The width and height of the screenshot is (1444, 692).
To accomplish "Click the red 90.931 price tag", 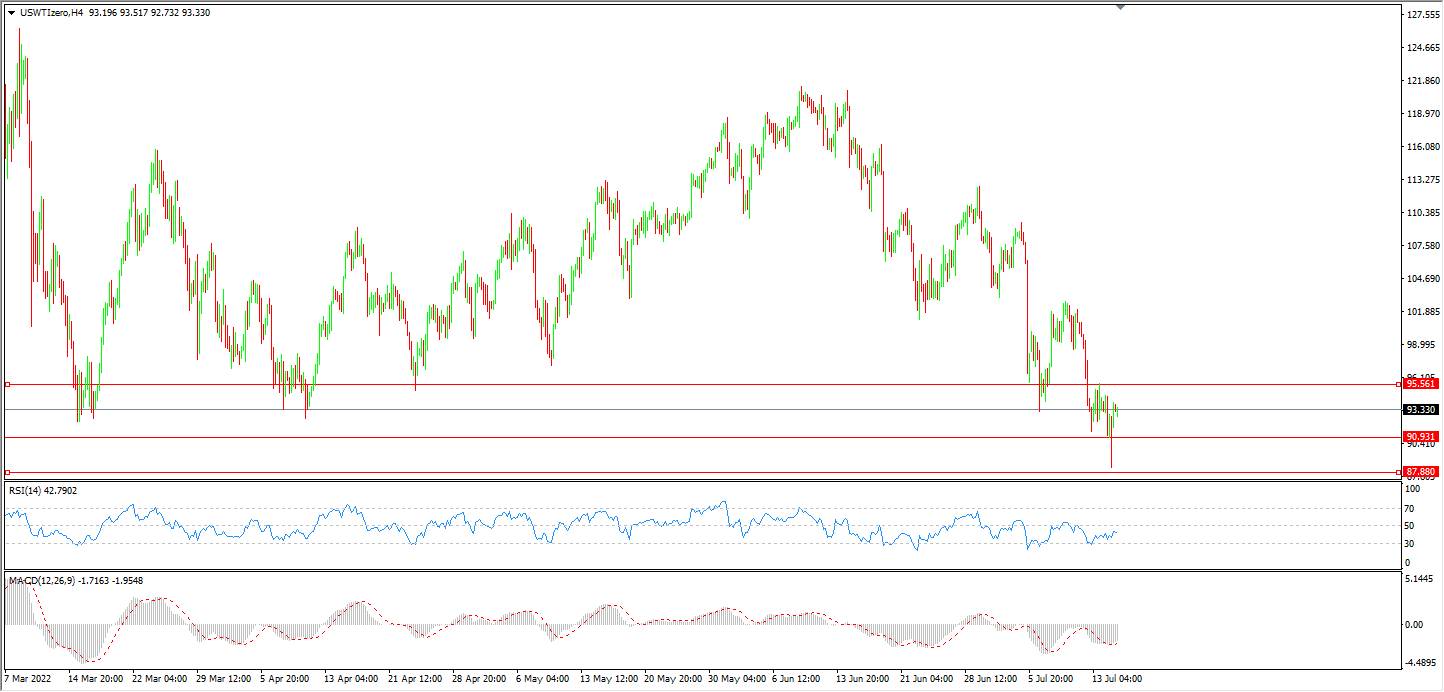I will (x=1421, y=437).
